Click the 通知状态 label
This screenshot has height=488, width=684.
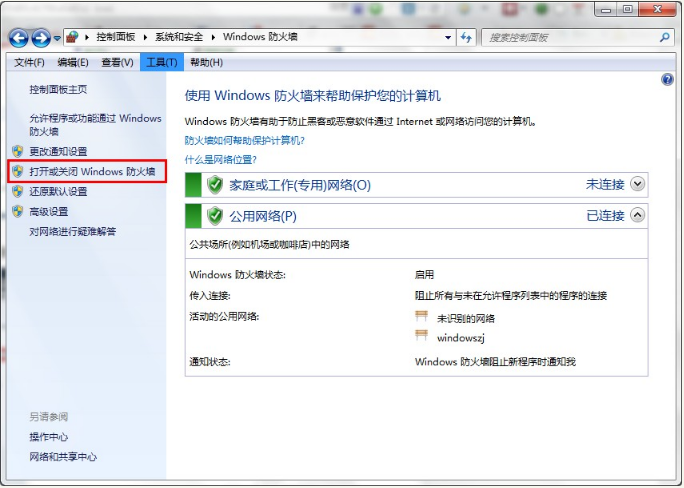[210, 362]
